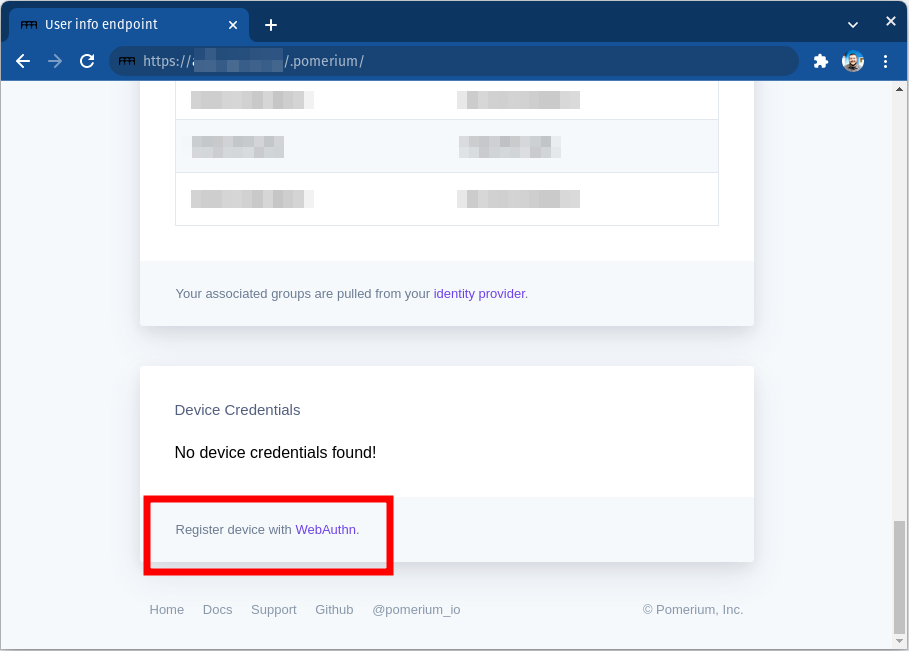Click the Home footer link
This screenshot has height=651, width=909.
[166, 609]
